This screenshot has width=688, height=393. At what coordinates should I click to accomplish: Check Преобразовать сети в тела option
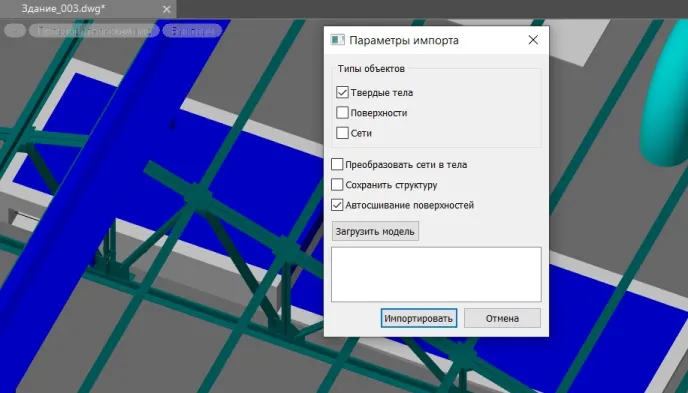tap(337, 164)
